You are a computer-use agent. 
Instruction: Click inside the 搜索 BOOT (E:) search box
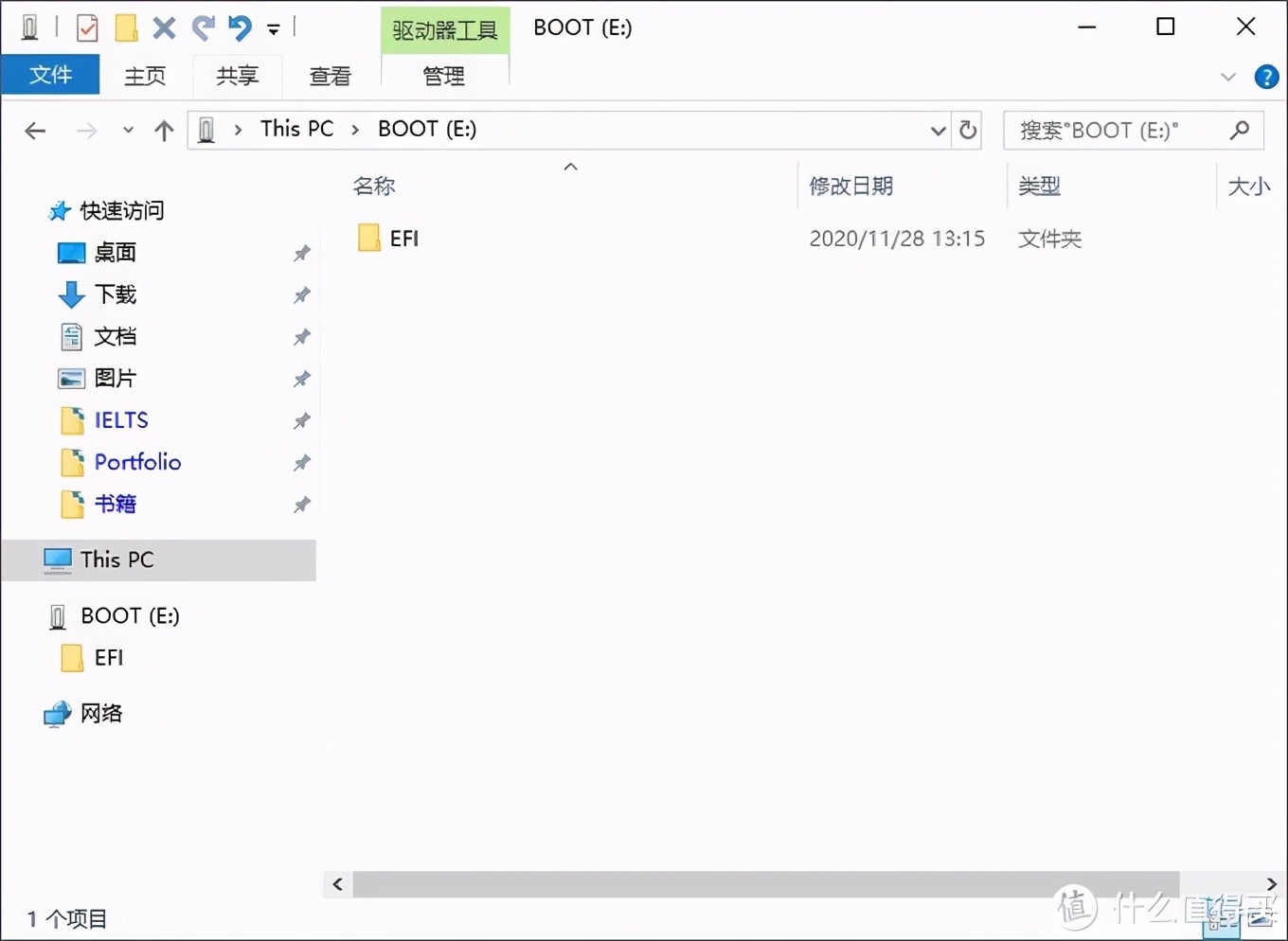pyautogui.click(x=1118, y=131)
